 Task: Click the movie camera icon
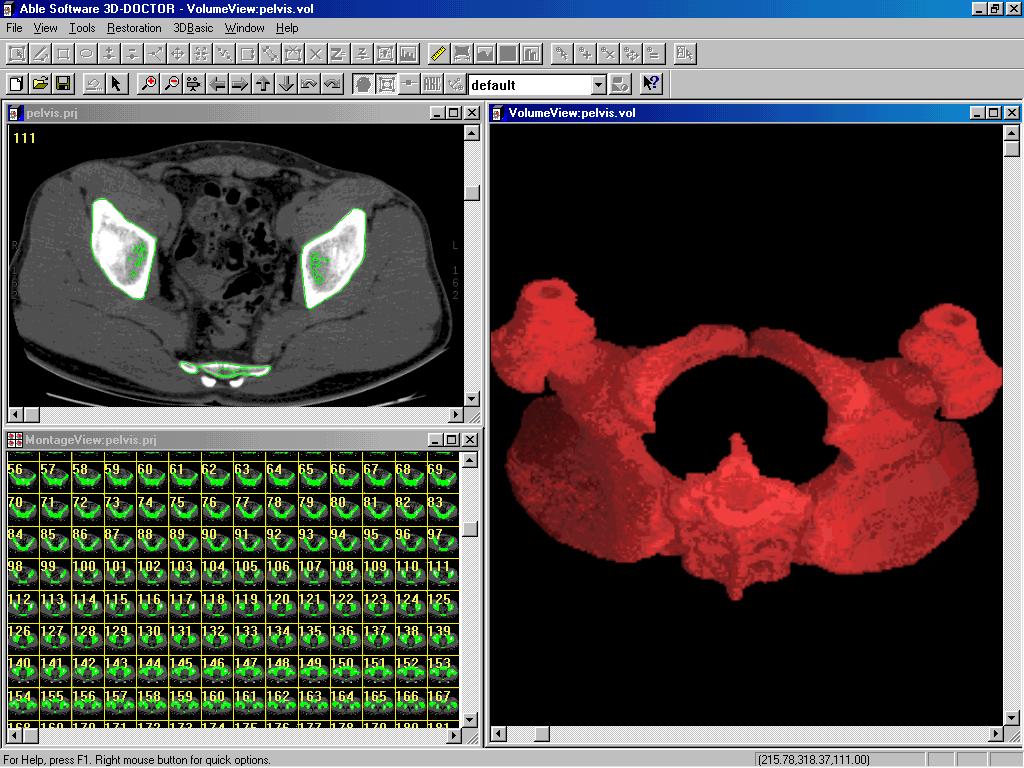point(195,84)
